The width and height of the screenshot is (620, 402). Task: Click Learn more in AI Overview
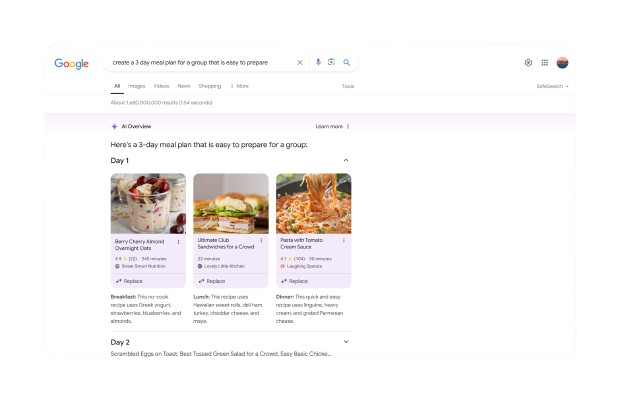tap(329, 127)
